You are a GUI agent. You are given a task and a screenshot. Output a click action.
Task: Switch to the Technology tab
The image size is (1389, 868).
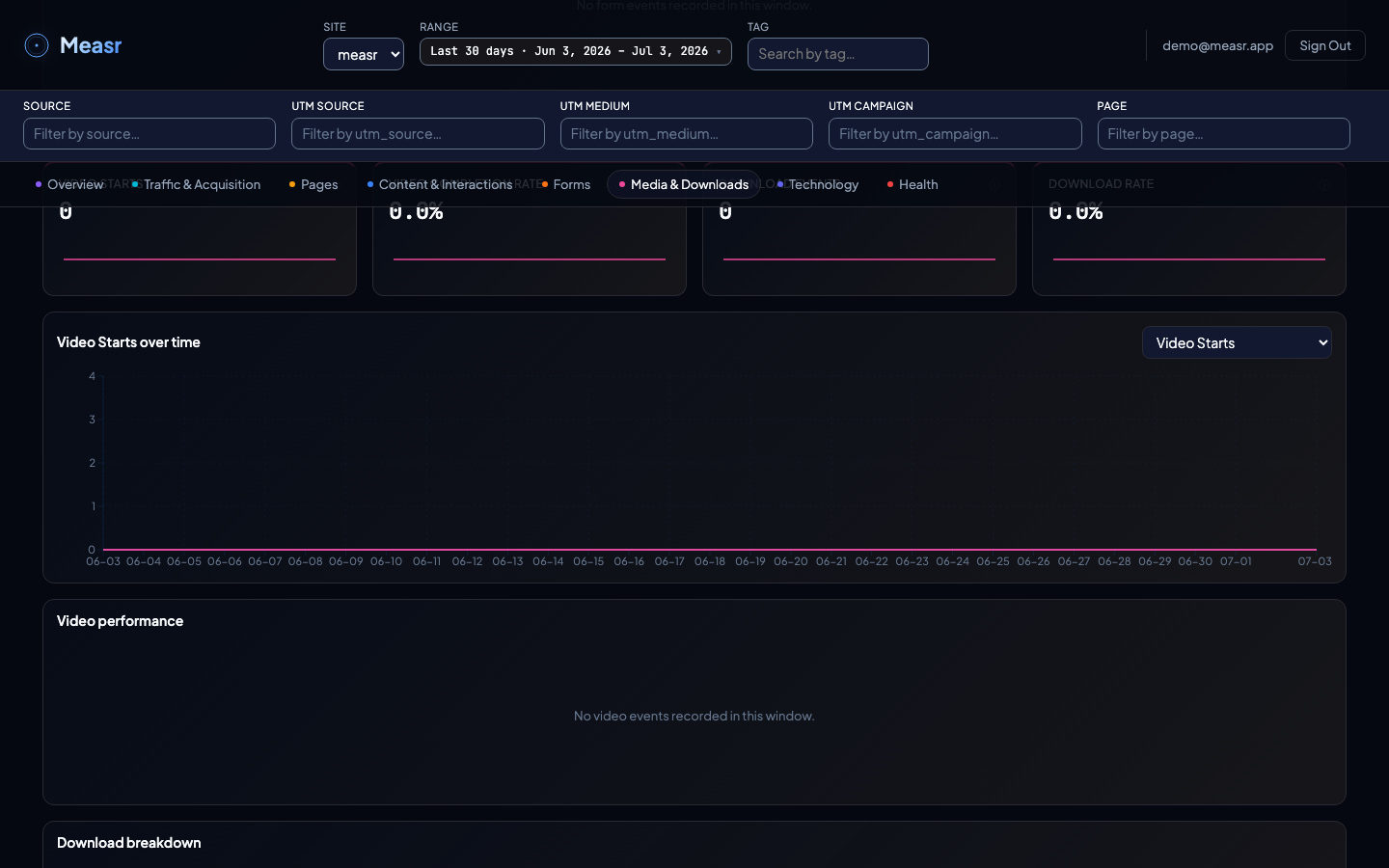pyautogui.click(x=818, y=184)
